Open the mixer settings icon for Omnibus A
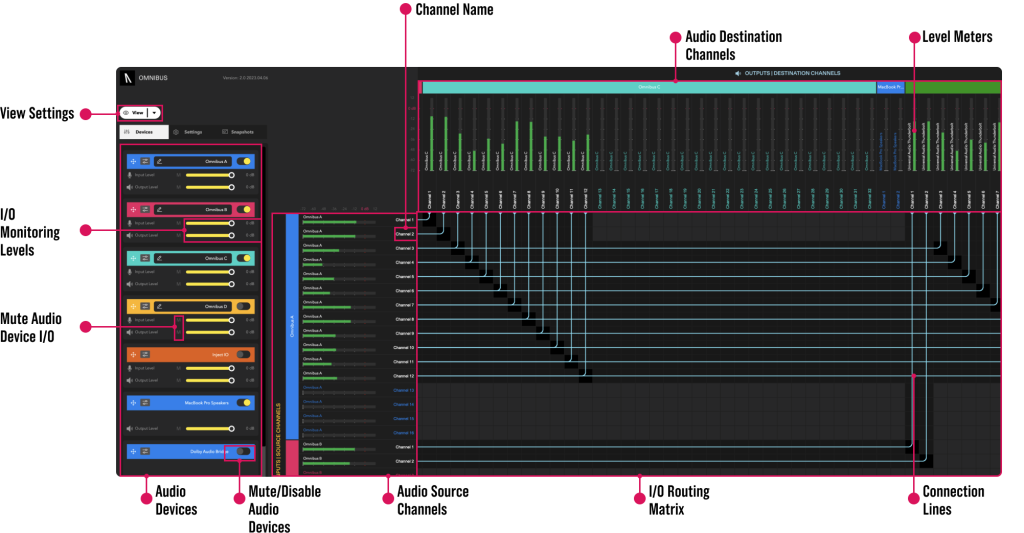 point(145,161)
